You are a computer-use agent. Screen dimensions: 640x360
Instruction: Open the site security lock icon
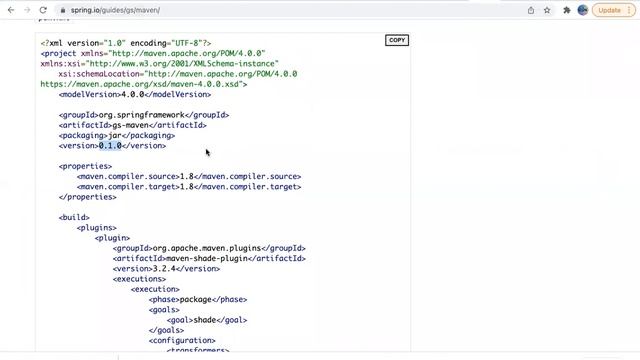(x=62, y=10)
